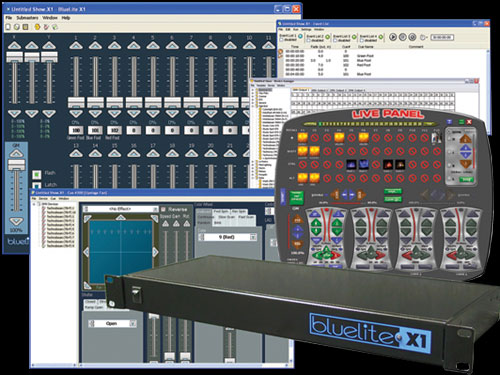Viewport: 500px width, 375px height.
Task: Click the Stop button in Event List window
Action: click(x=412, y=37)
